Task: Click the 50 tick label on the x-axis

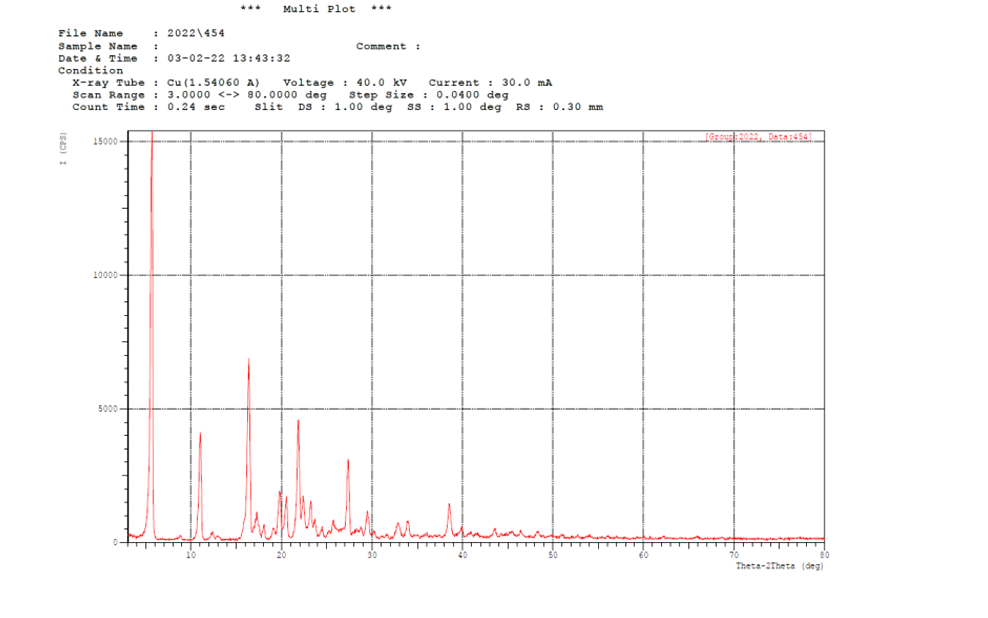Action: pos(552,553)
